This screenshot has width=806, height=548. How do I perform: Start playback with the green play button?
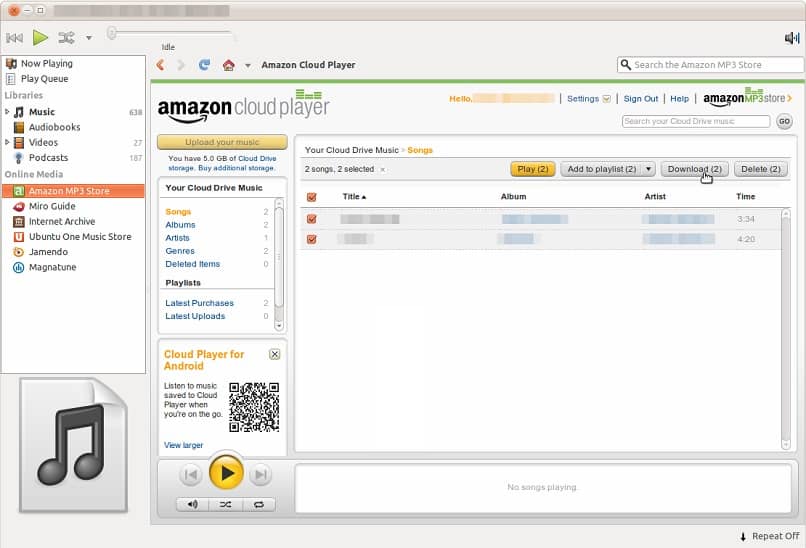(40, 38)
